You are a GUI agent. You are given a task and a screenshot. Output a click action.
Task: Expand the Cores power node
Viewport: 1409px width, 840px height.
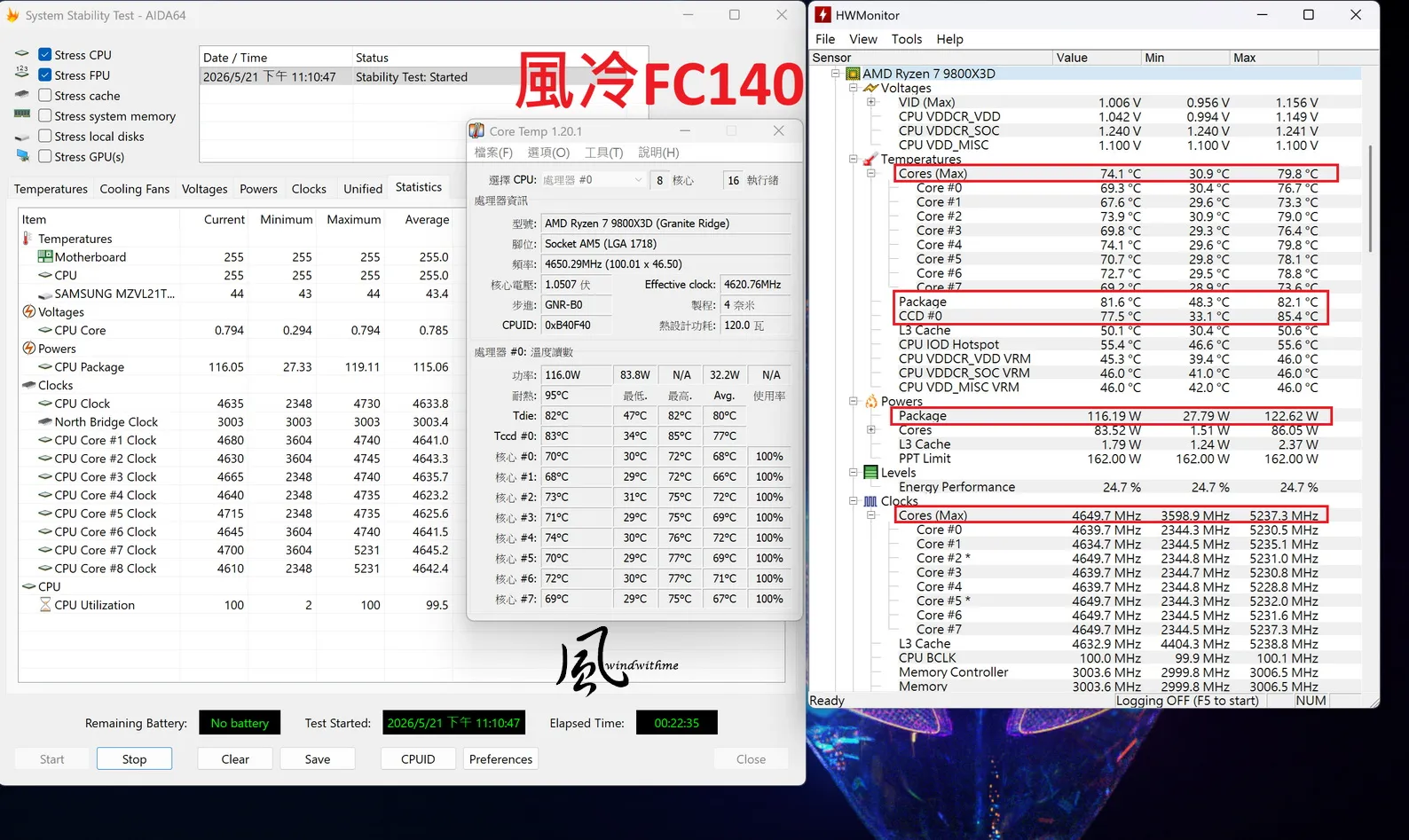click(x=870, y=429)
